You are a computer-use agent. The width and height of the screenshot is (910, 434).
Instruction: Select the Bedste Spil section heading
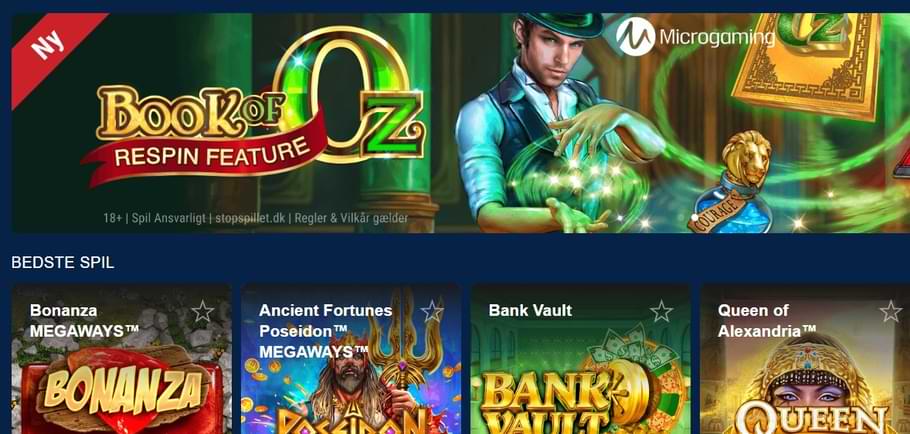click(63, 263)
